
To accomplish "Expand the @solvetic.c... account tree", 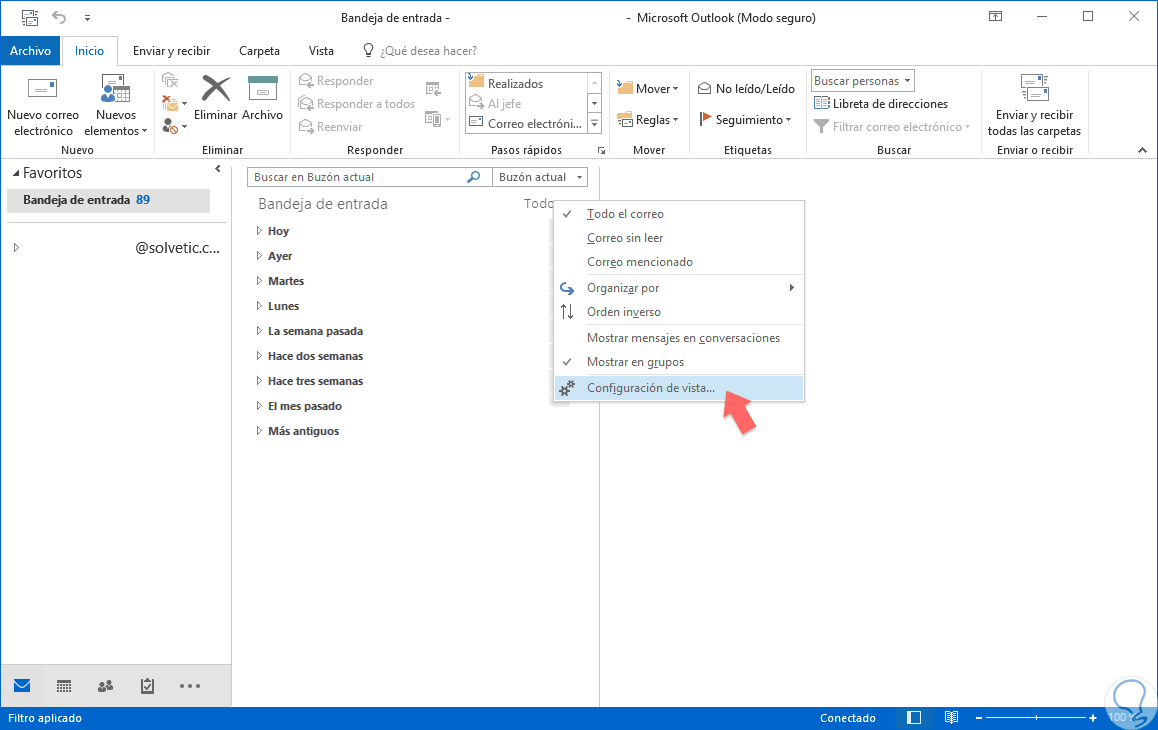I will coord(16,248).
